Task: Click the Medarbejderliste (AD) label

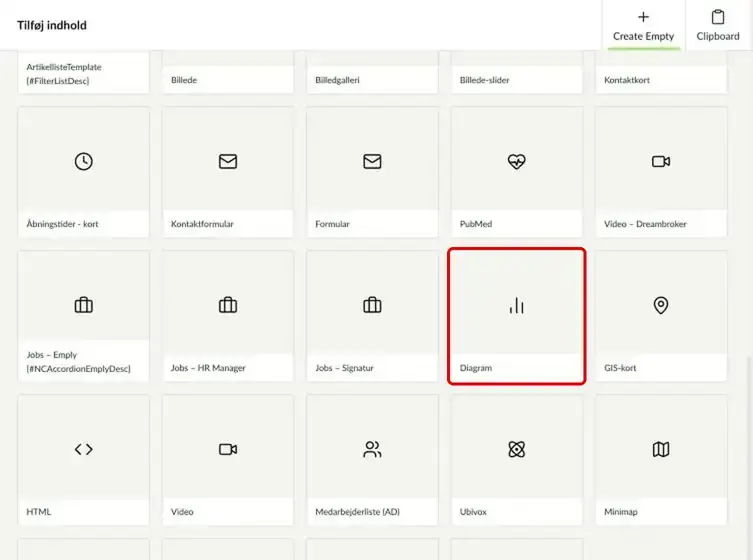Action: tap(357, 512)
